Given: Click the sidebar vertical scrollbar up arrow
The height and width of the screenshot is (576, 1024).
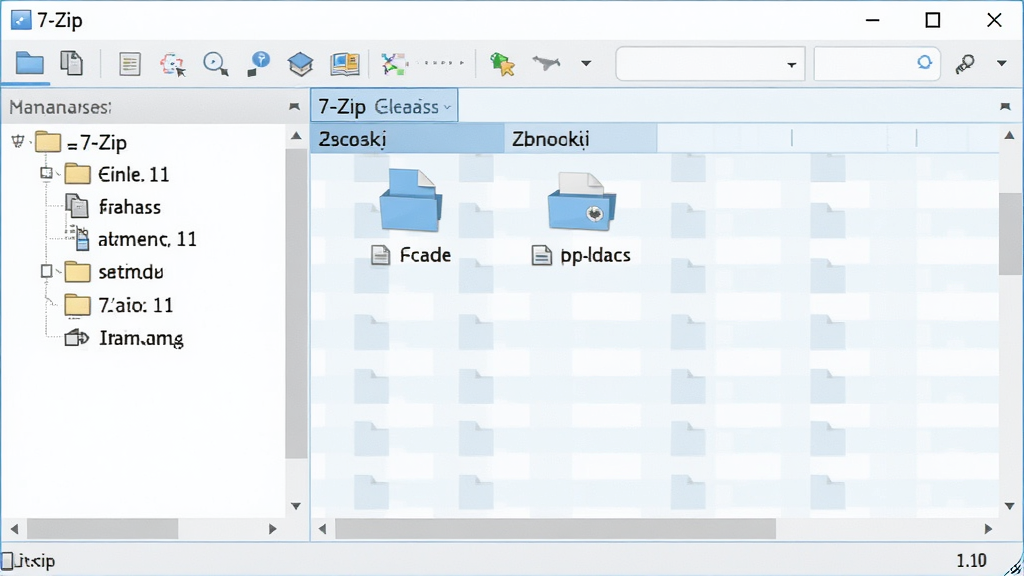Looking at the screenshot, I should click(x=296, y=136).
